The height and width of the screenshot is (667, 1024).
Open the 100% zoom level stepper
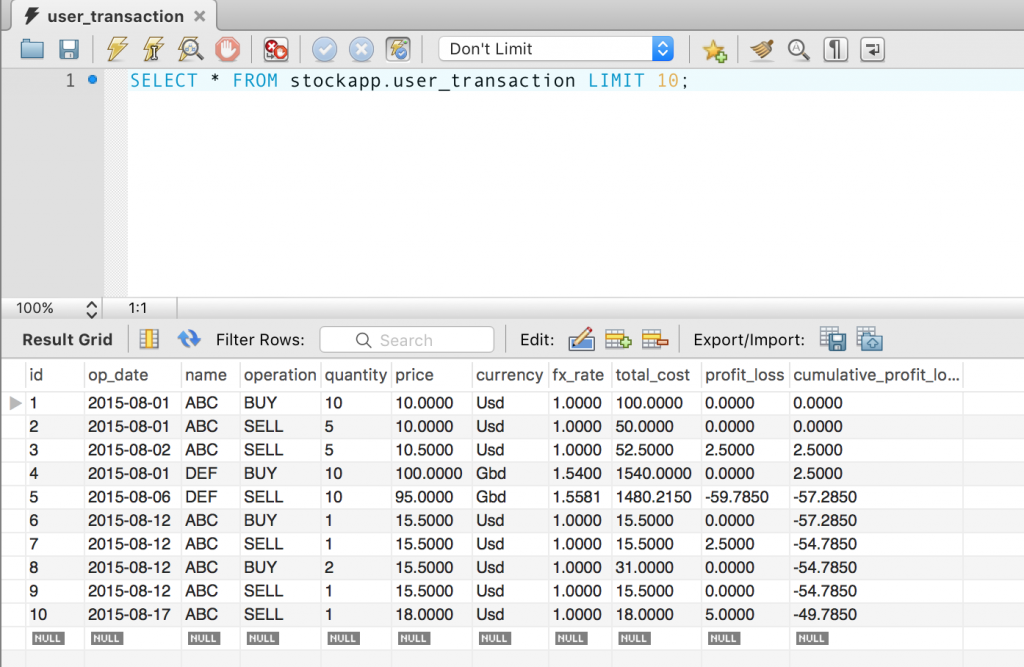click(91, 308)
